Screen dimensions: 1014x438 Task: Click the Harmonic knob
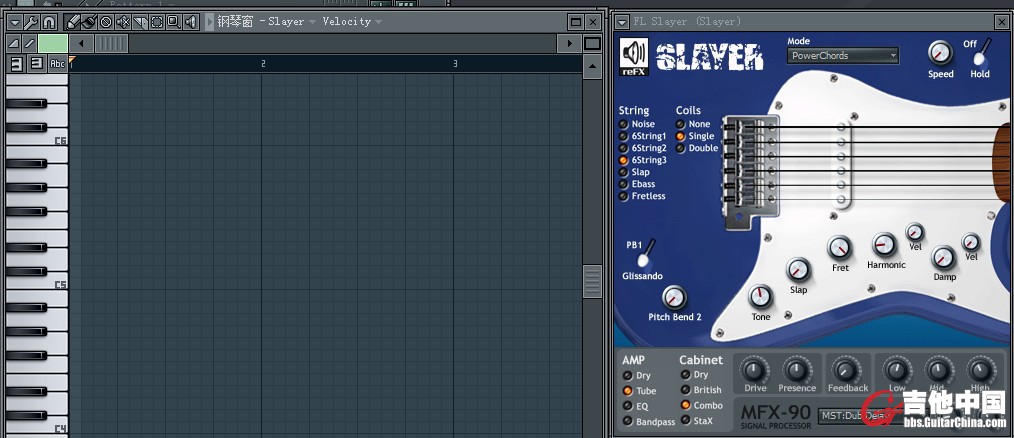884,245
